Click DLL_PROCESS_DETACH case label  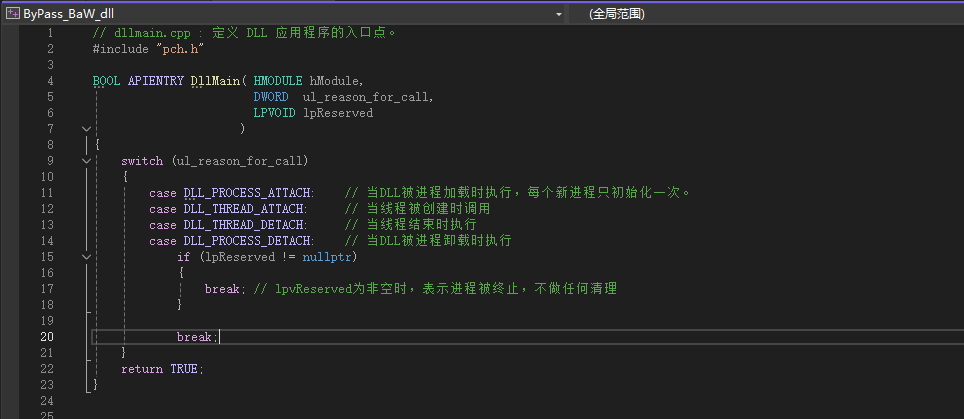click(248, 240)
